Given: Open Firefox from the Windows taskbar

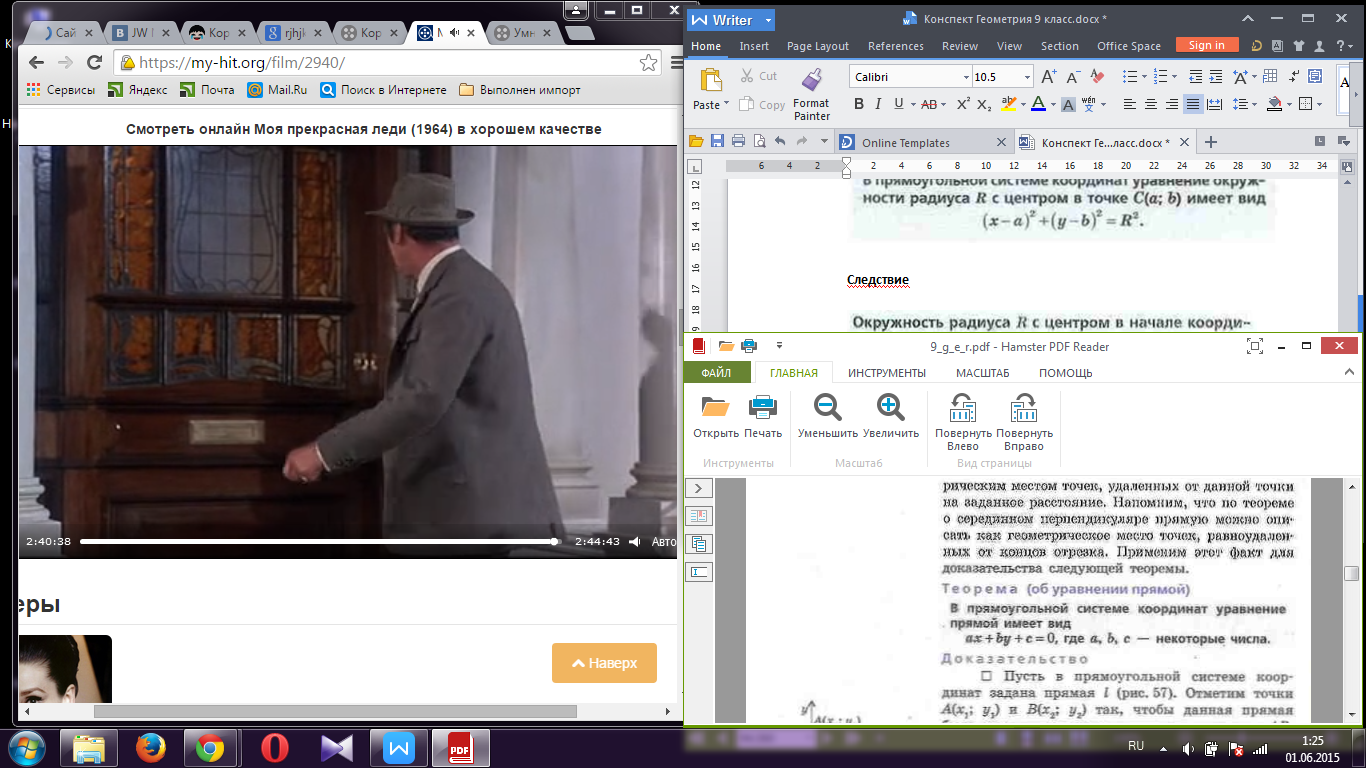Looking at the screenshot, I should (x=149, y=748).
